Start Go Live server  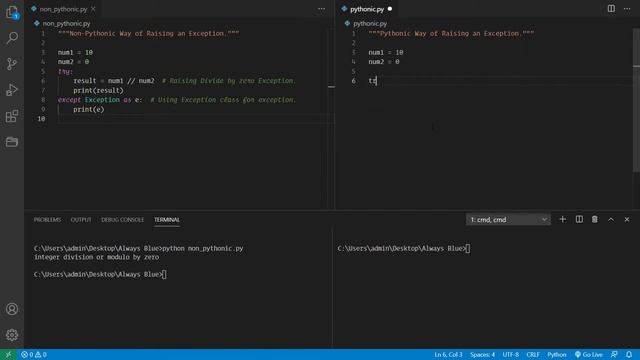(x=589, y=354)
